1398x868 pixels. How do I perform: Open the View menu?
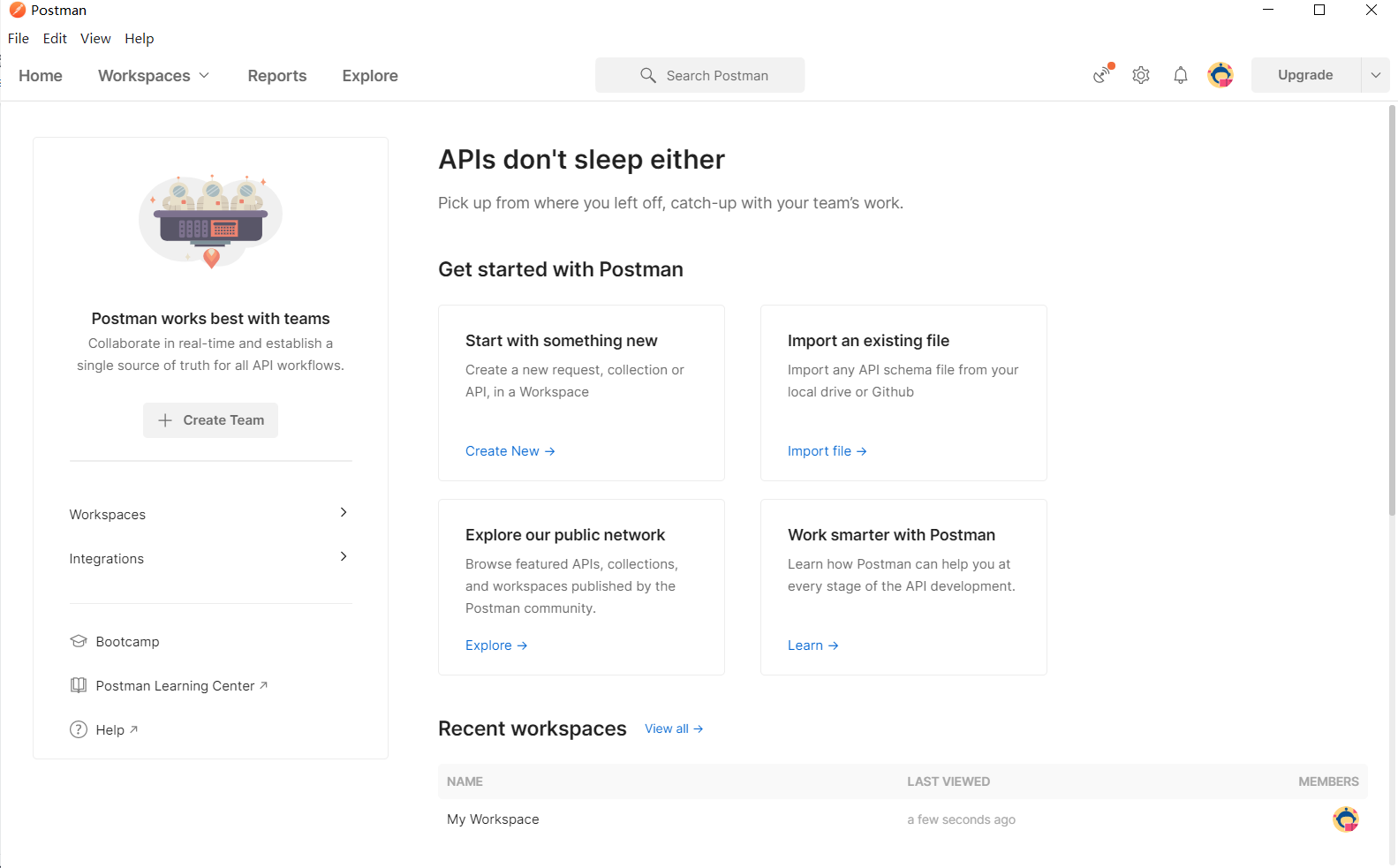point(95,39)
